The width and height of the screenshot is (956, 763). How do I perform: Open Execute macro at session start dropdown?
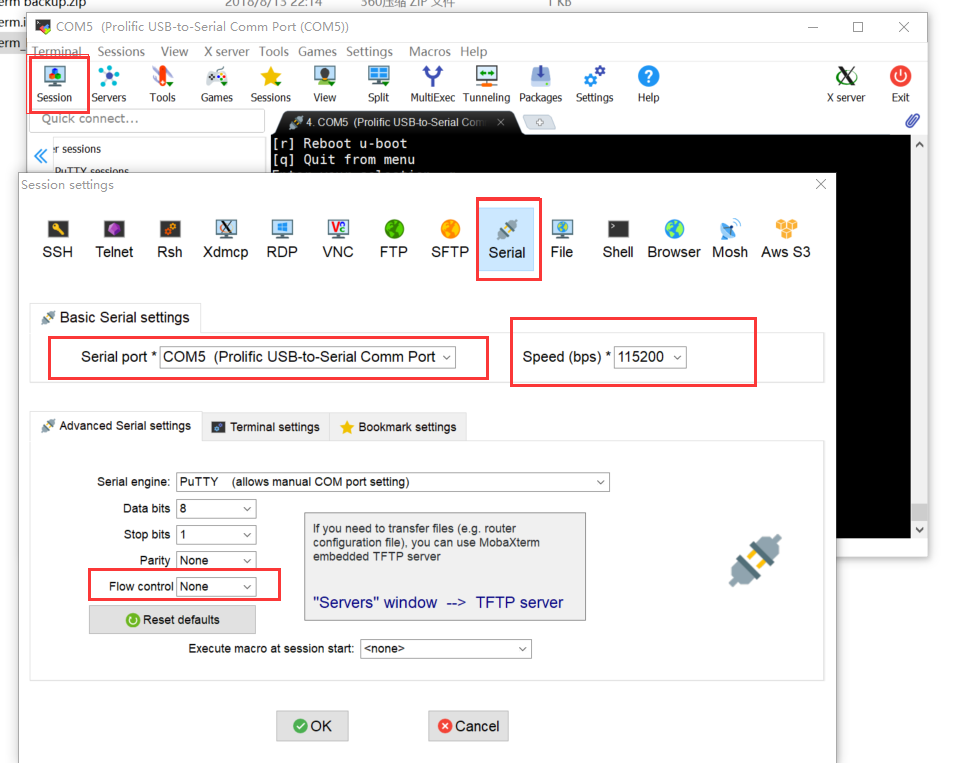click(446, 648)
